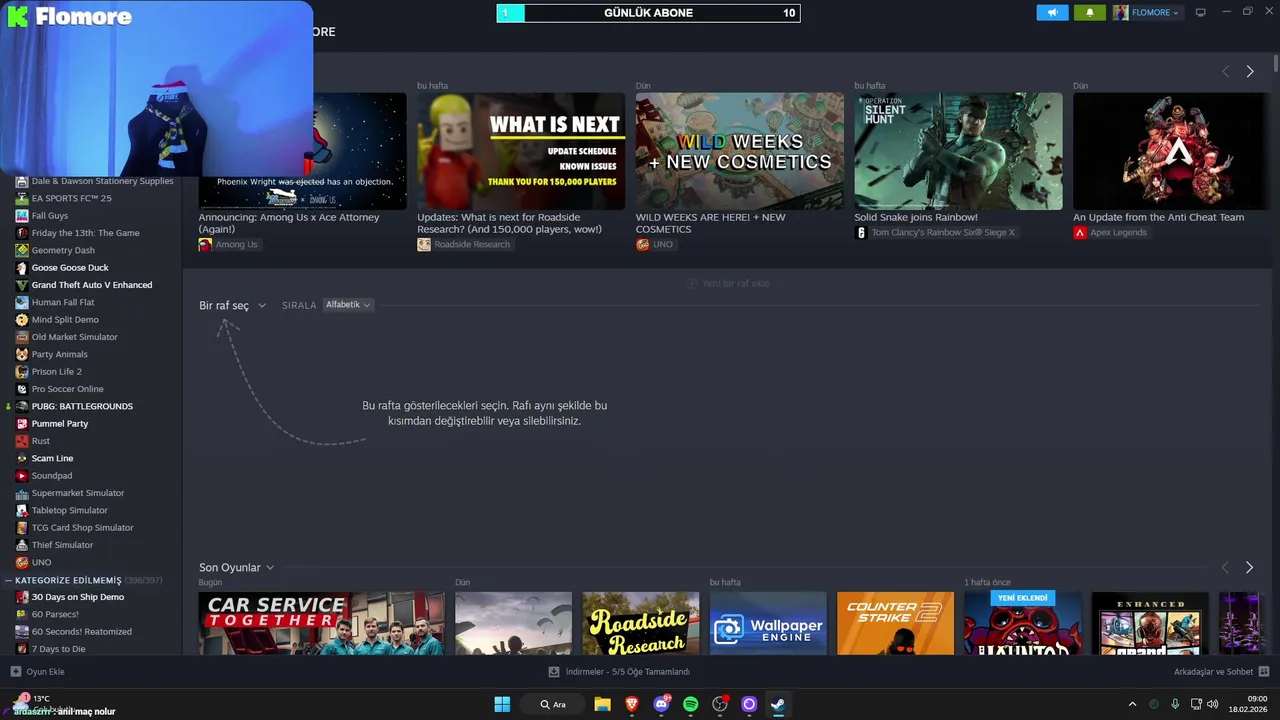The height and width of the screenshot is (720, 1280).
Task: Click the Fall Guys game icon
Action: click(x=22, y=216)
